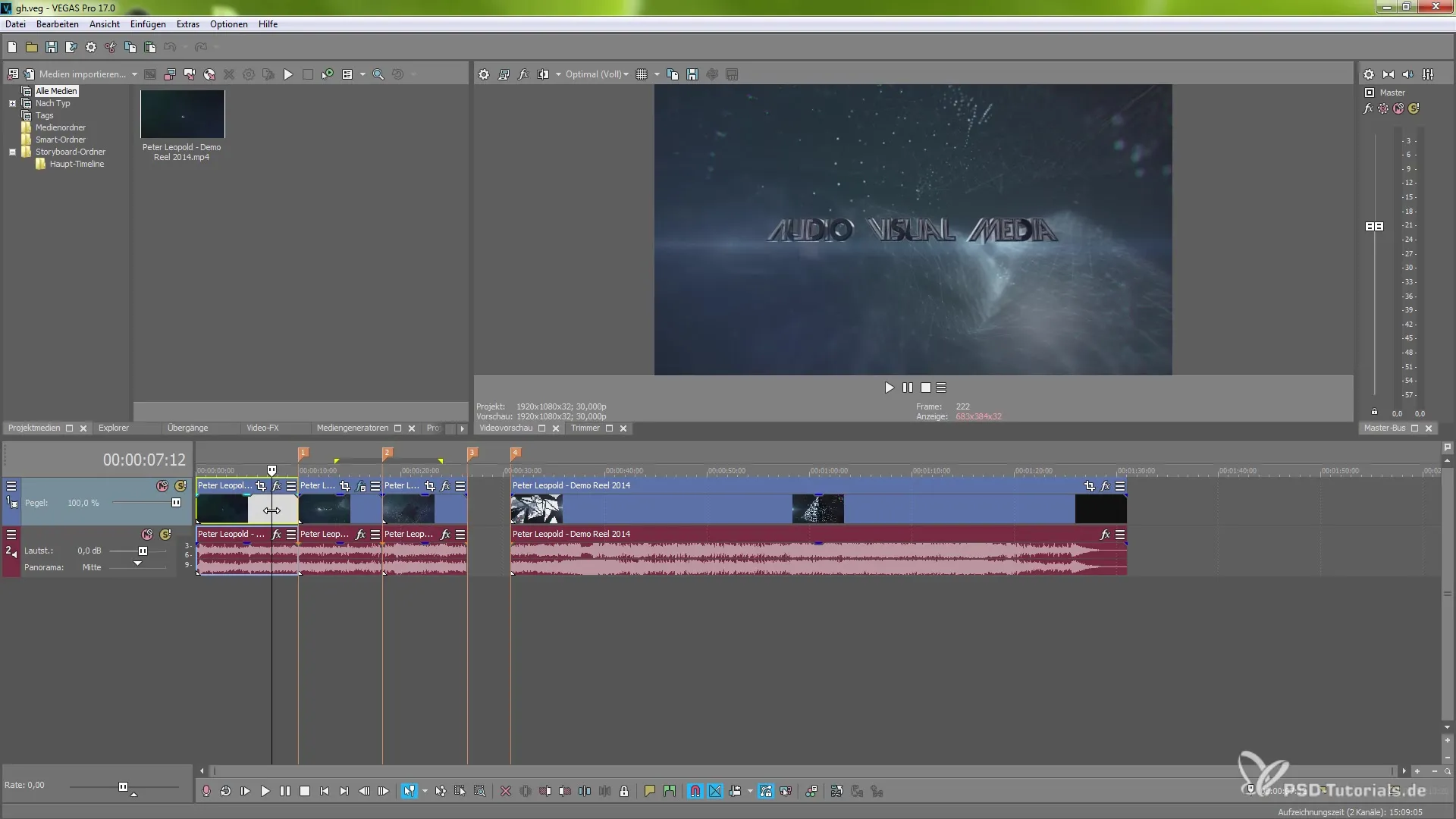Toggle snapping magnet in timeline toolbar

click(695, 791)
